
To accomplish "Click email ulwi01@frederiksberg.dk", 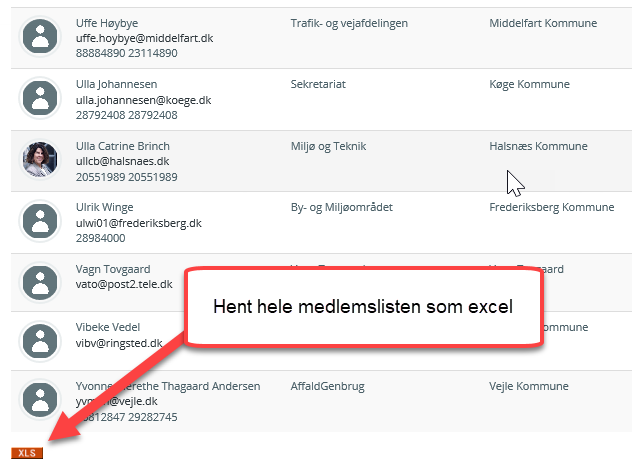I will 138,224.
